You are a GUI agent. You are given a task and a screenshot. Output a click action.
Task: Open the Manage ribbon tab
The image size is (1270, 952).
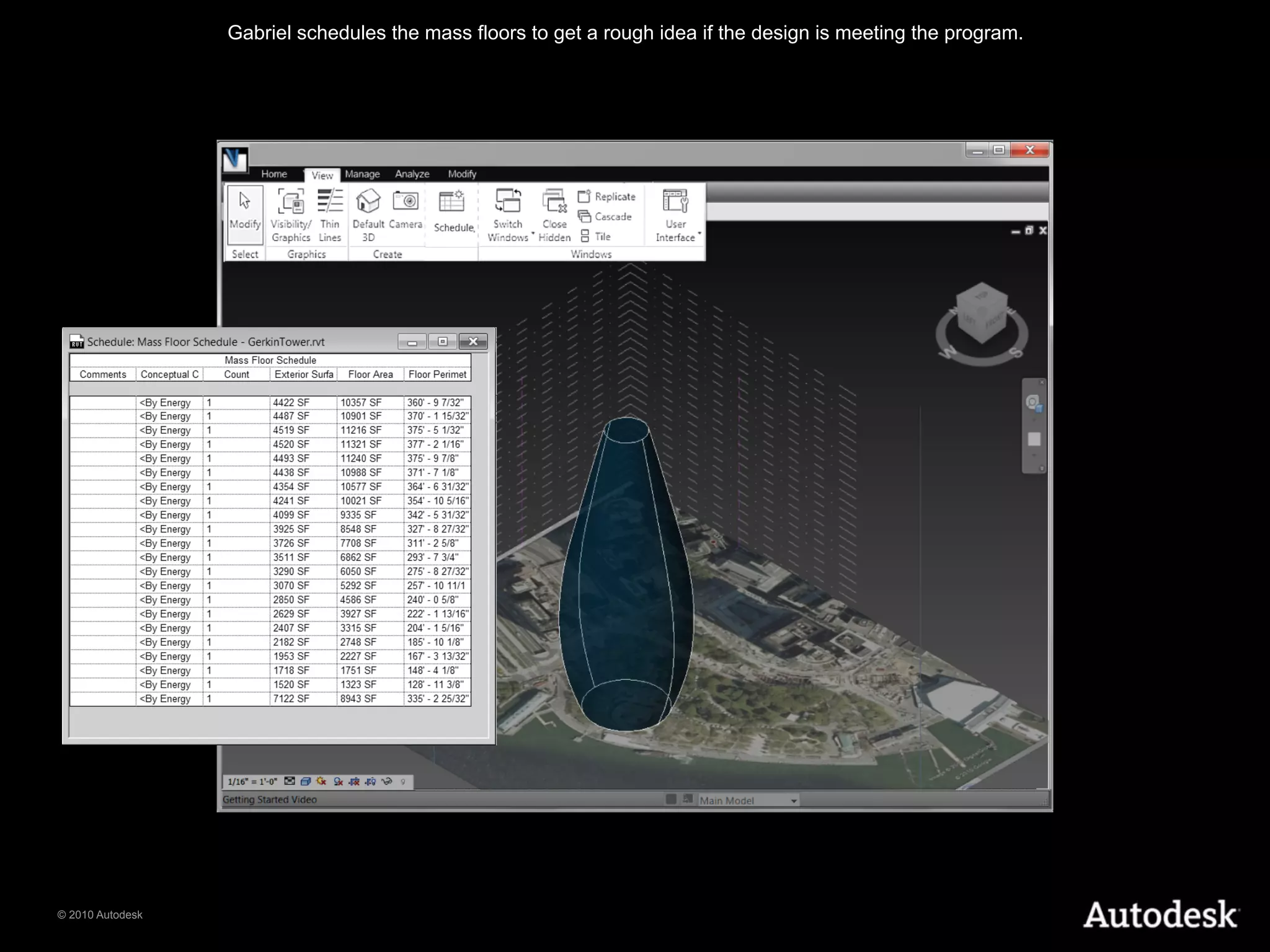click(x=362, y=174)
